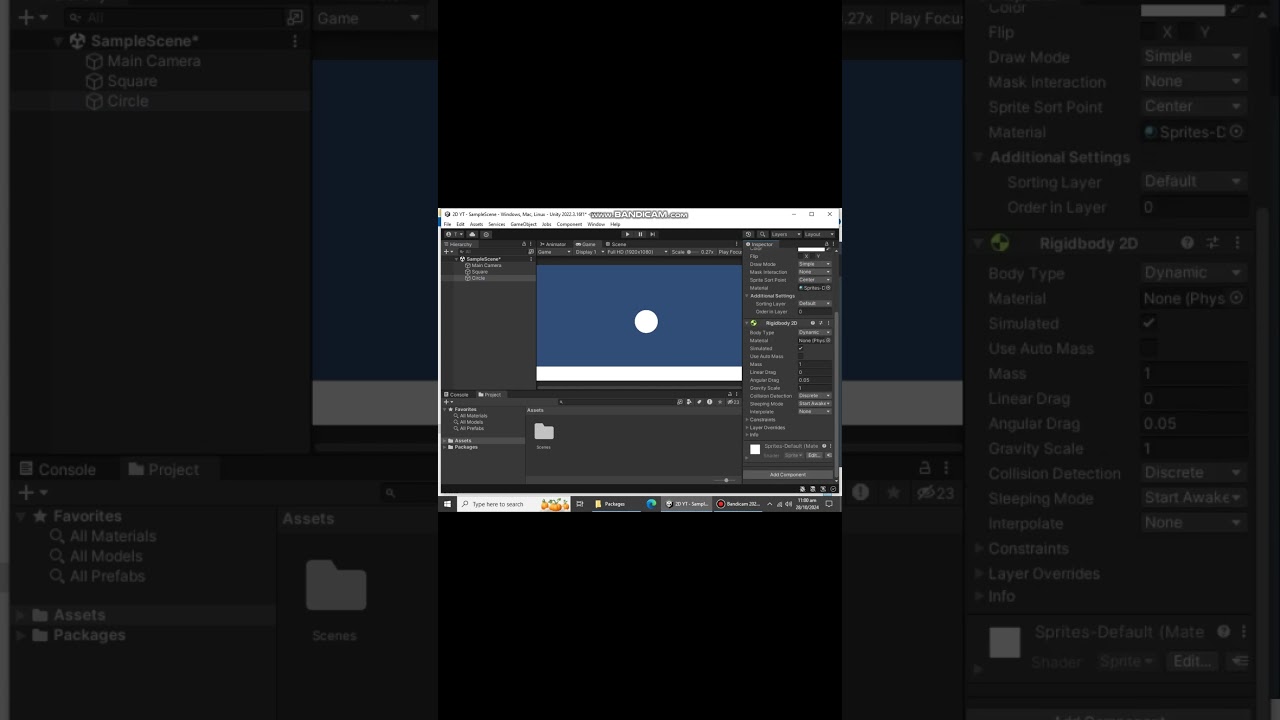Open the Help menu
The image size is (1280, 720).
click(x=615, y=224)
